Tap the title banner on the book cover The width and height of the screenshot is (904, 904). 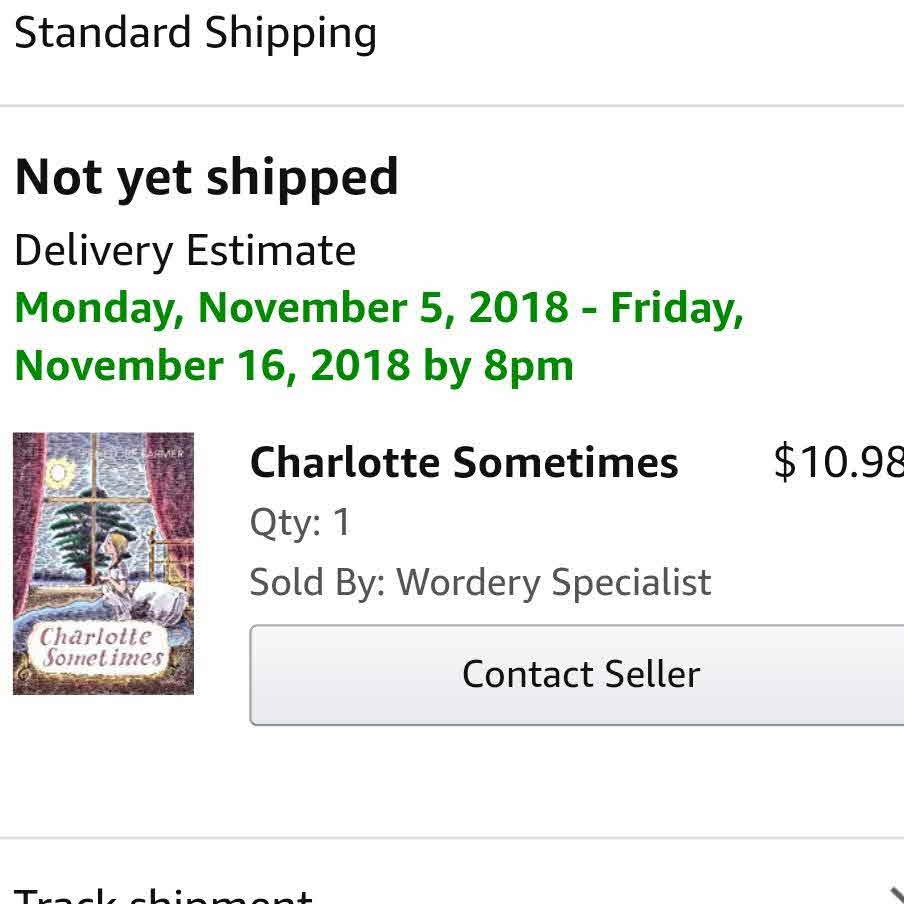[x=100, y=647]
